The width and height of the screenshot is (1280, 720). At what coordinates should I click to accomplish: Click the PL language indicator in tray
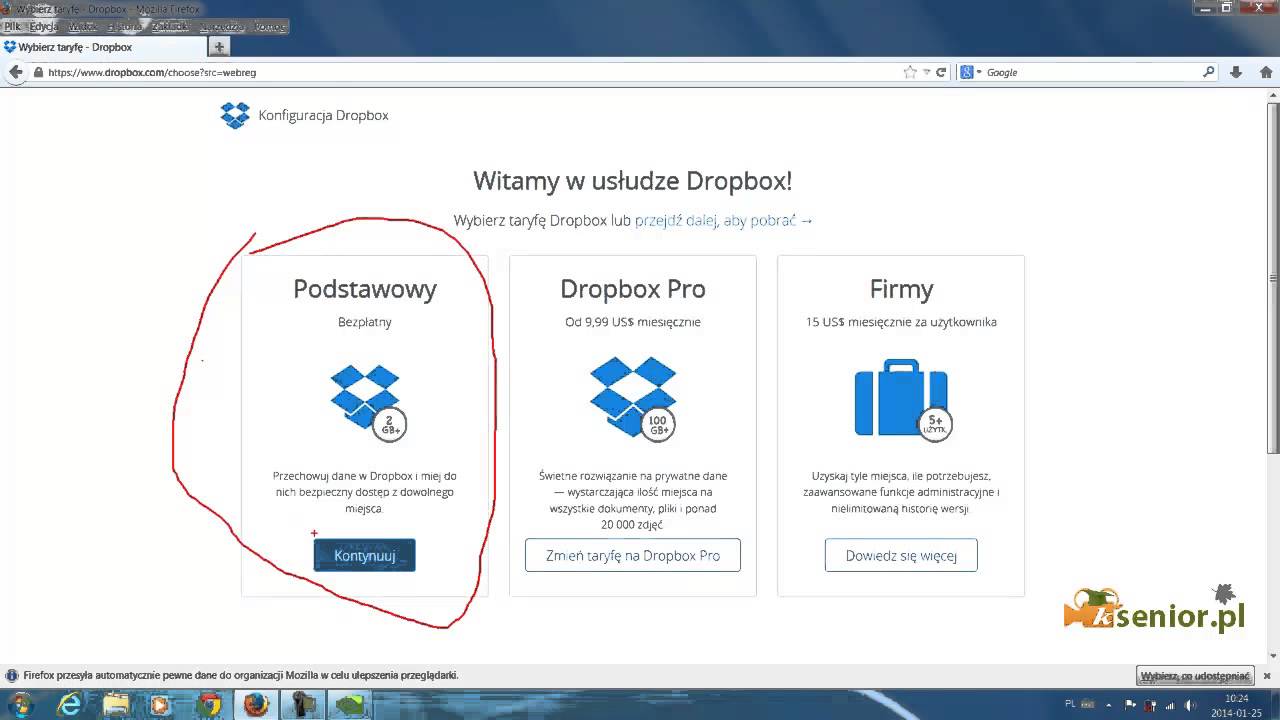[1070, 704]
